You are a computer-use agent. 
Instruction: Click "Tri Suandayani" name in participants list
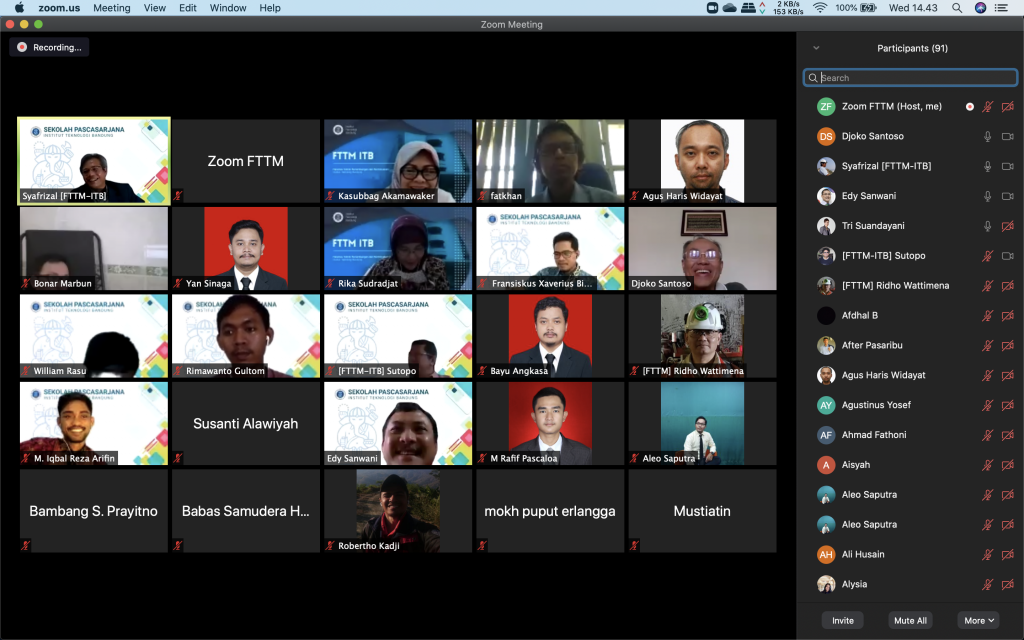pyautogui.click(x=872, y=226)
